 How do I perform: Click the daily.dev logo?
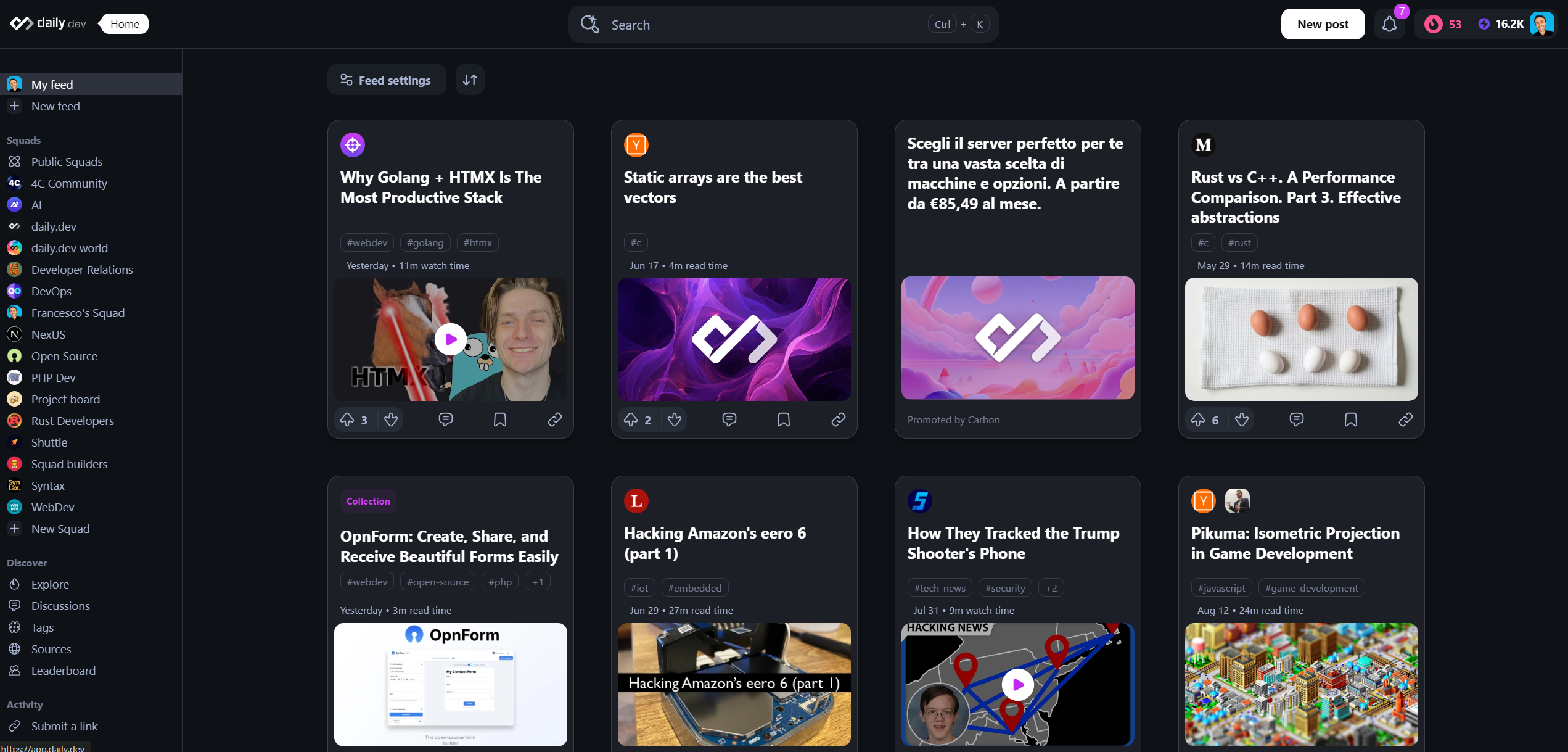click(48, 23)
